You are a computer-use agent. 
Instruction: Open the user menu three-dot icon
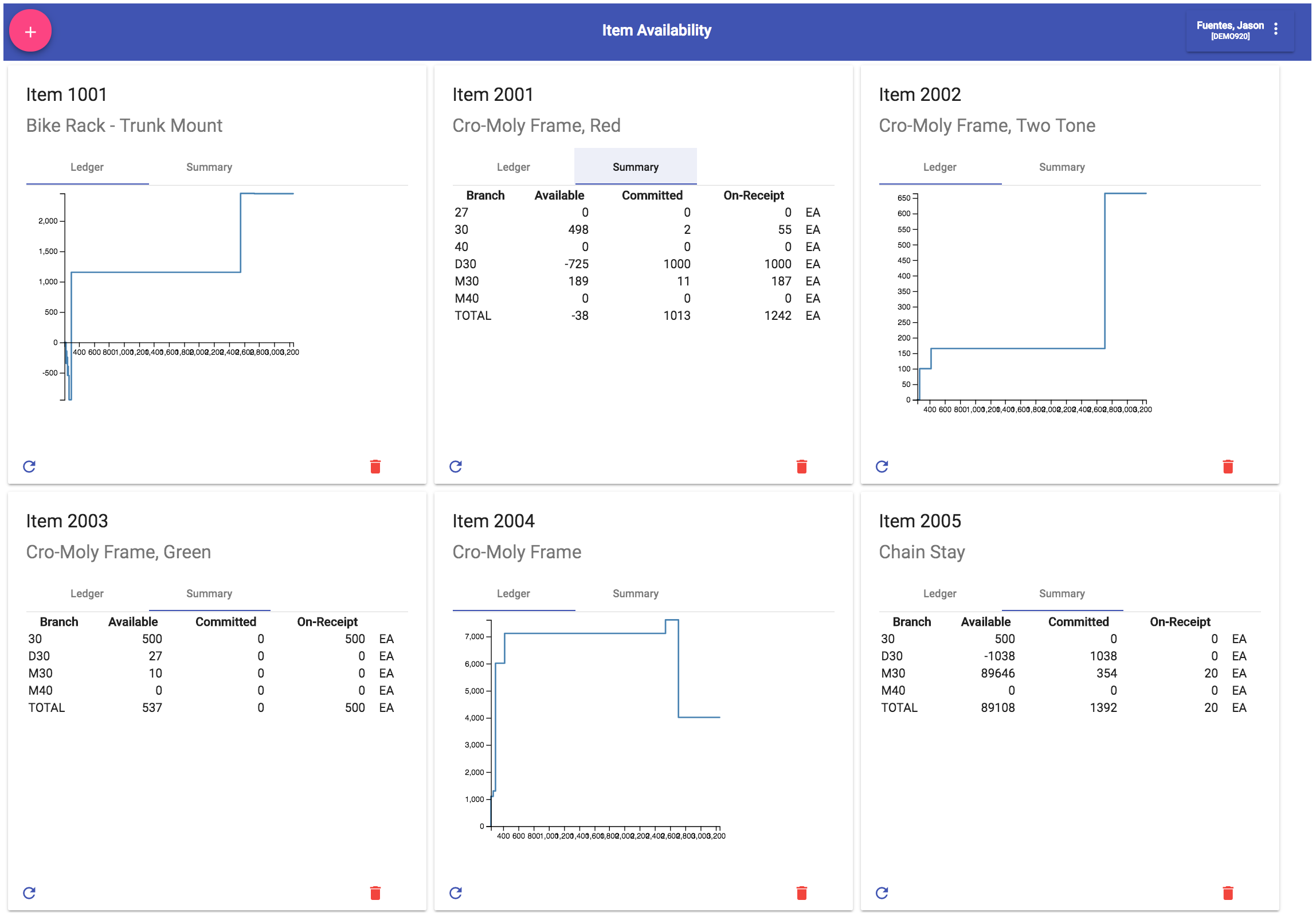point(1276,29)
